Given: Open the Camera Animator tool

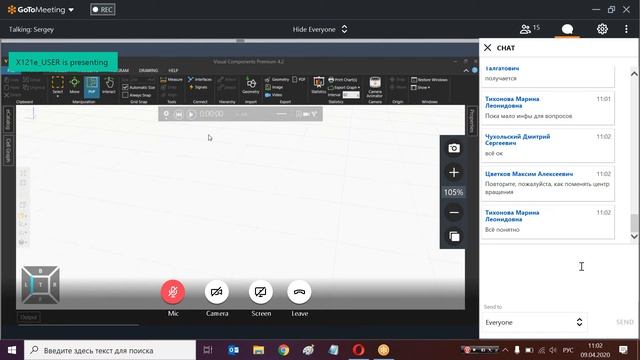Looking at the screenshot, I should [375, 87].
